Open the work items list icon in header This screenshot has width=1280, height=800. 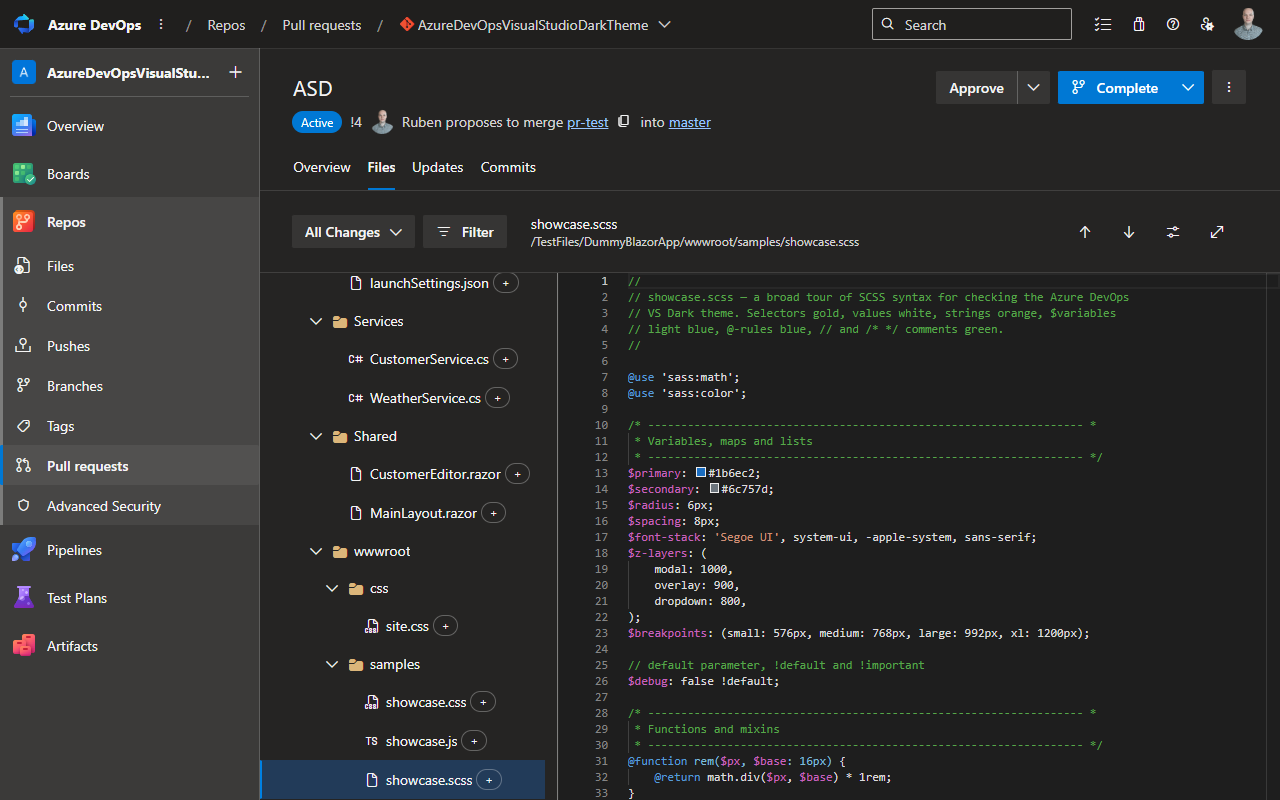tap(1103, 24)
